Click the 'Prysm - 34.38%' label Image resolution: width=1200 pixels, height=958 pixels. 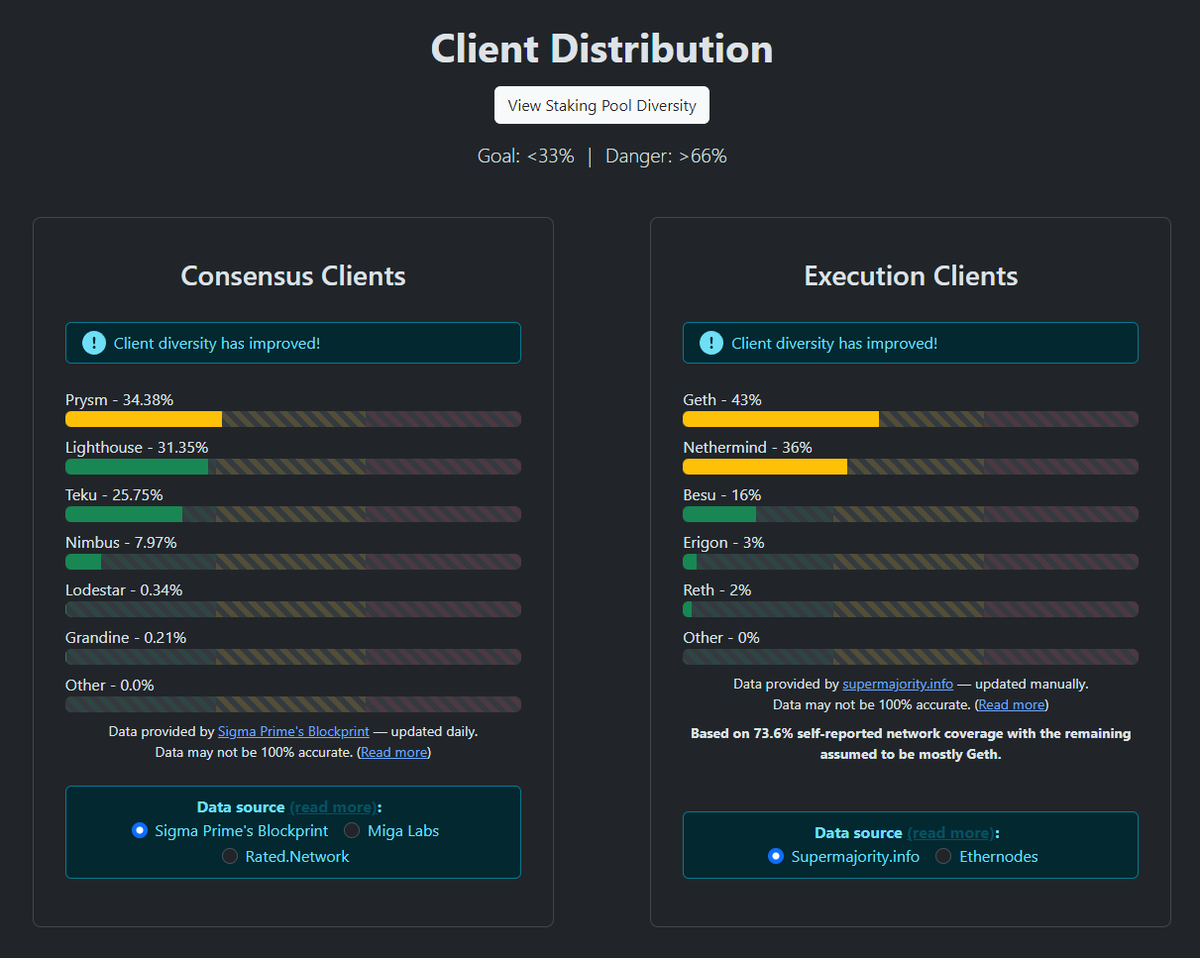pyautogui.click(x=120, y=400)
